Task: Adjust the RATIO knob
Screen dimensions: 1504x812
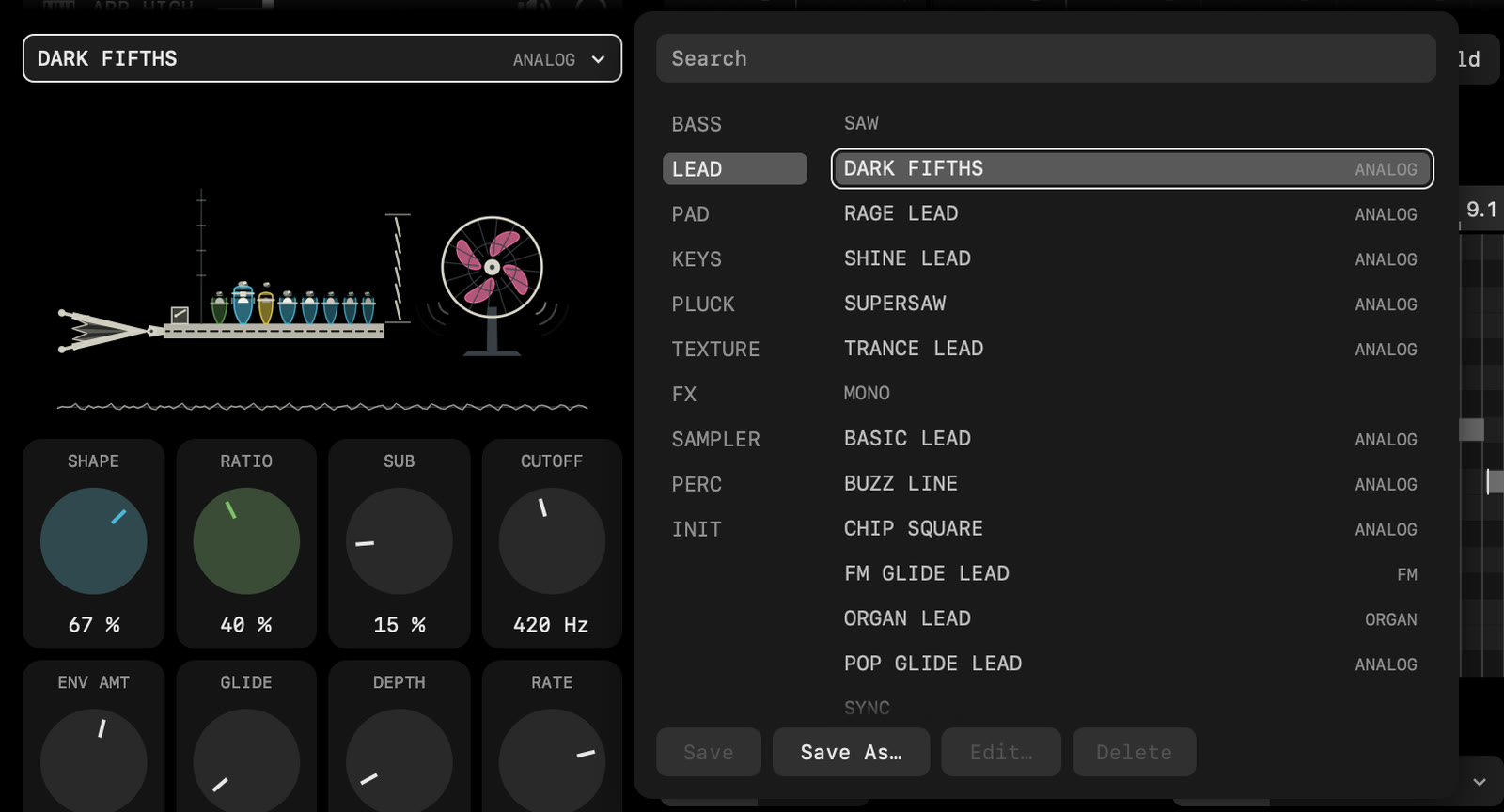Action: click(246, 540)
